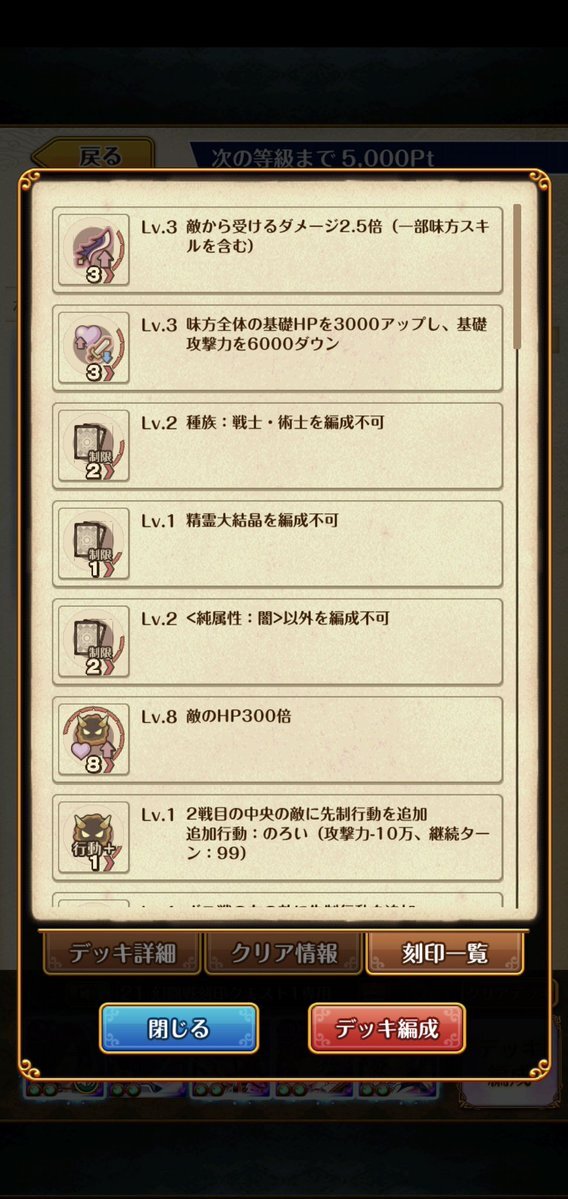Tap the Lv.1 精霊大結晶 restriction card icon
Screen dimensions: 568x1199
click(94, 544)
